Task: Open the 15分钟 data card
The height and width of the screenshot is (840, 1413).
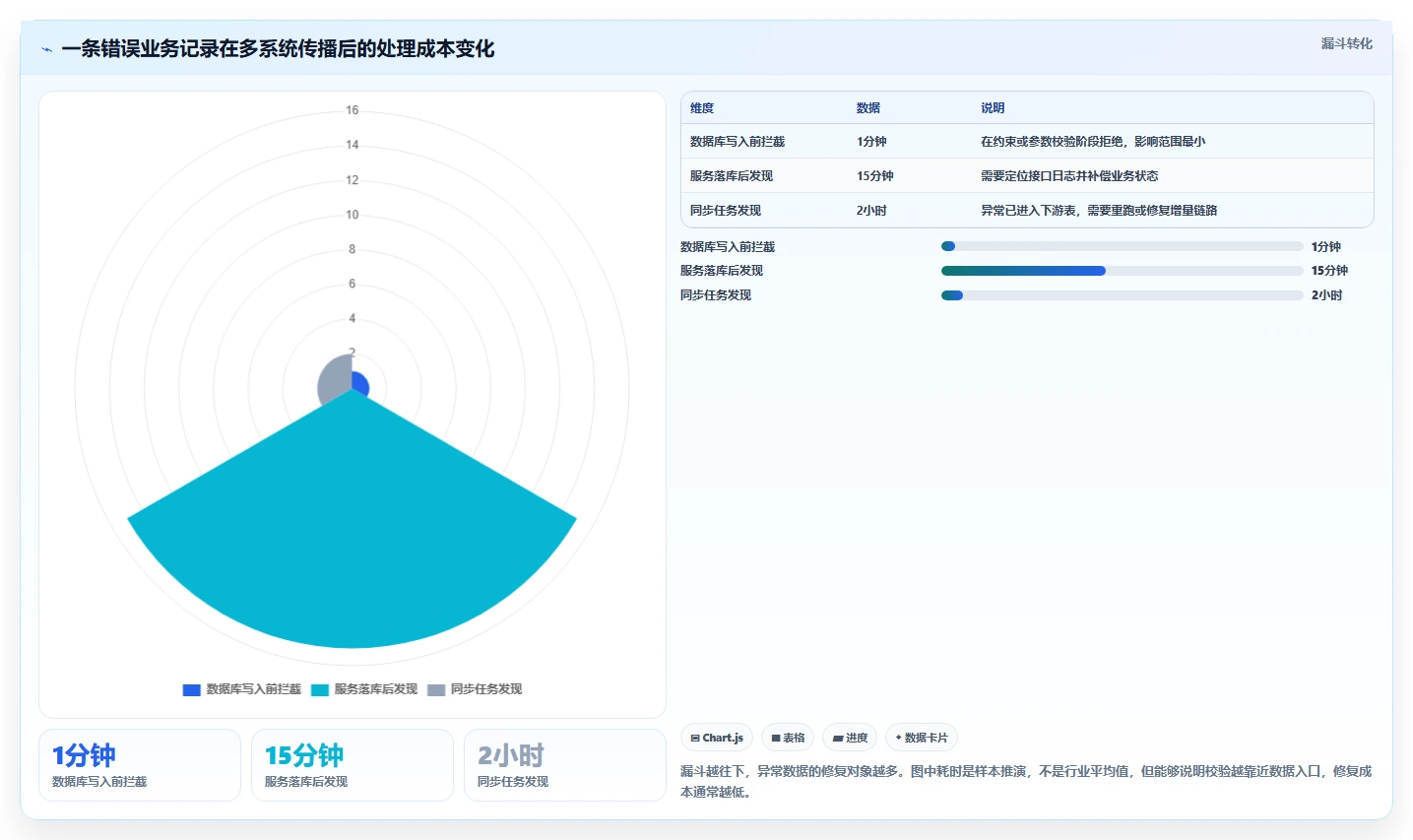Action: click(x=353, y=765)
